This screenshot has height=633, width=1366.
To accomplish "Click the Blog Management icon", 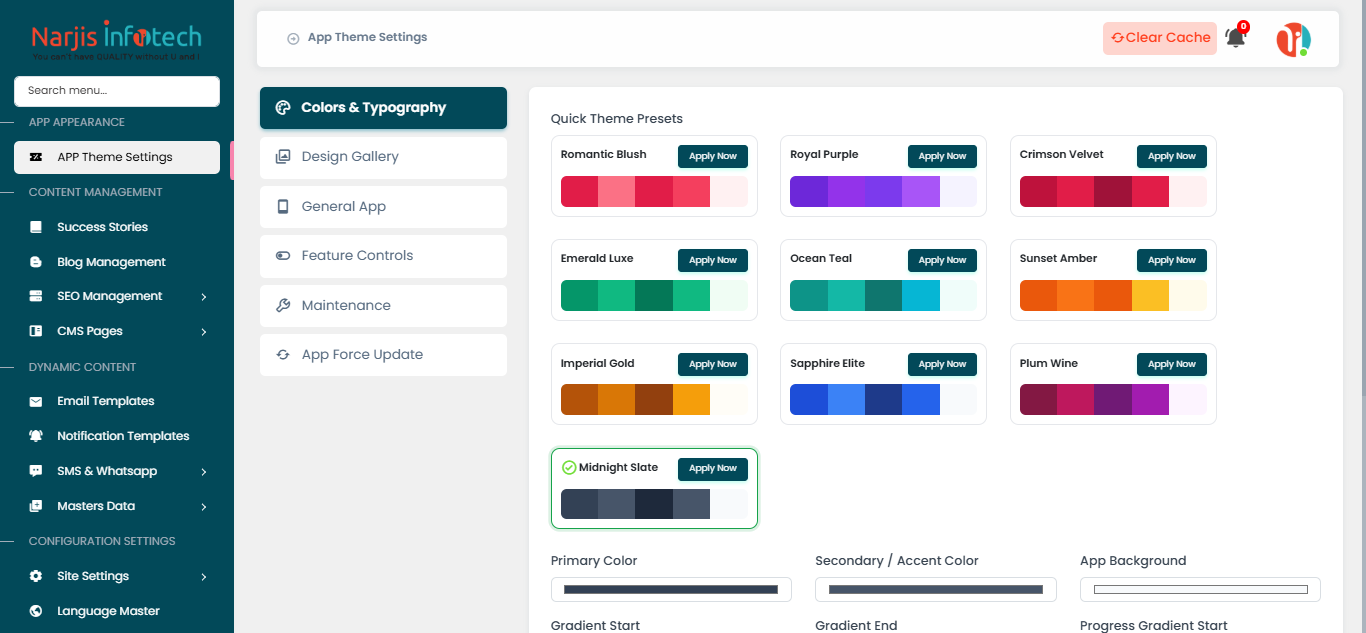I will (x=36, y=262).
